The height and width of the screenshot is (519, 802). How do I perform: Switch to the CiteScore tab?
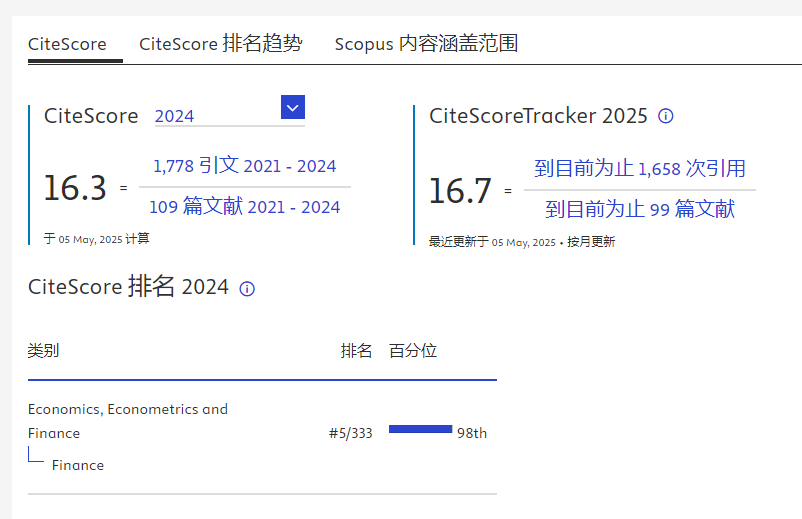[x=67, y=44]
